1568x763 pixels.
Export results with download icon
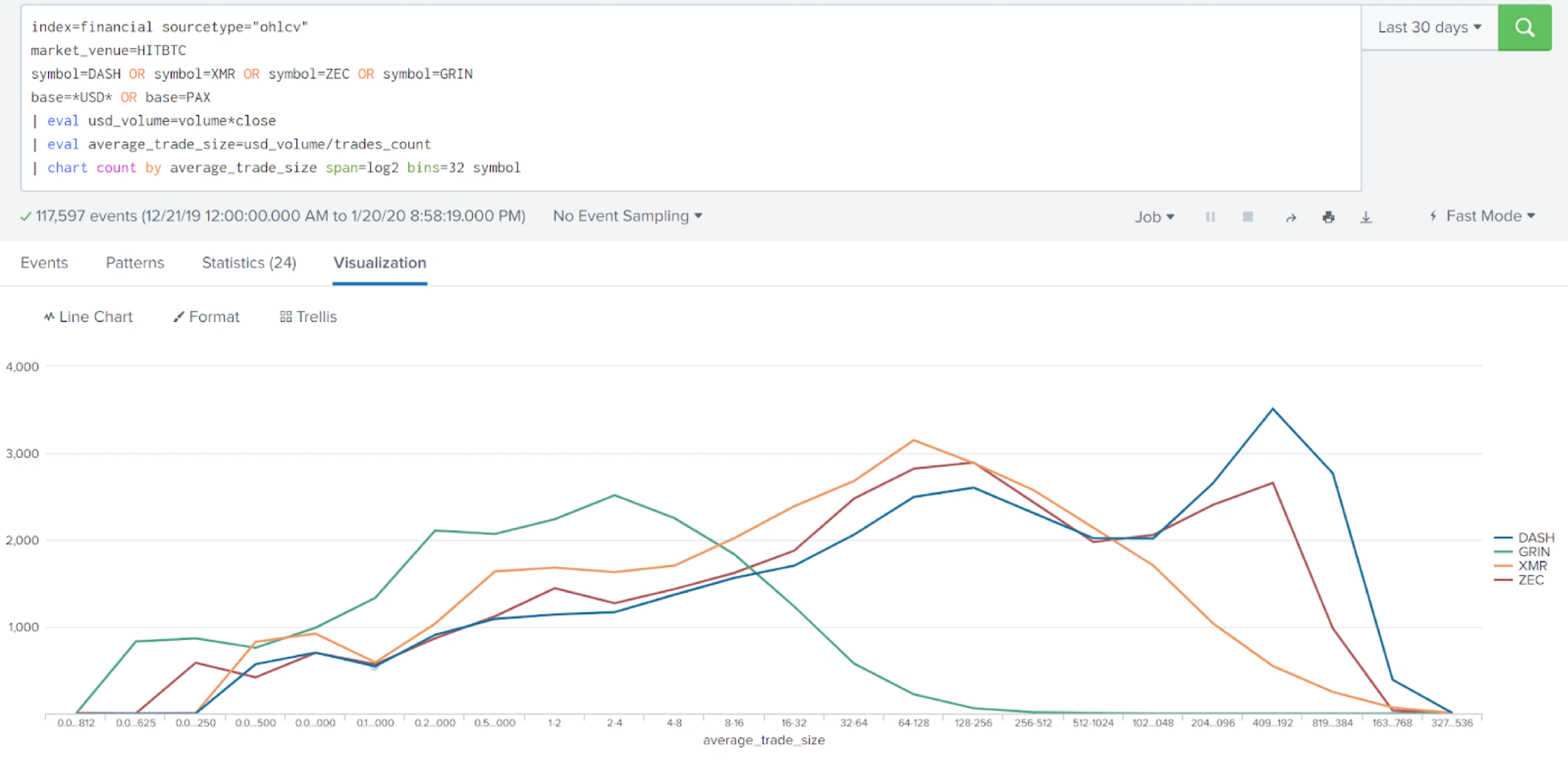1366,217
